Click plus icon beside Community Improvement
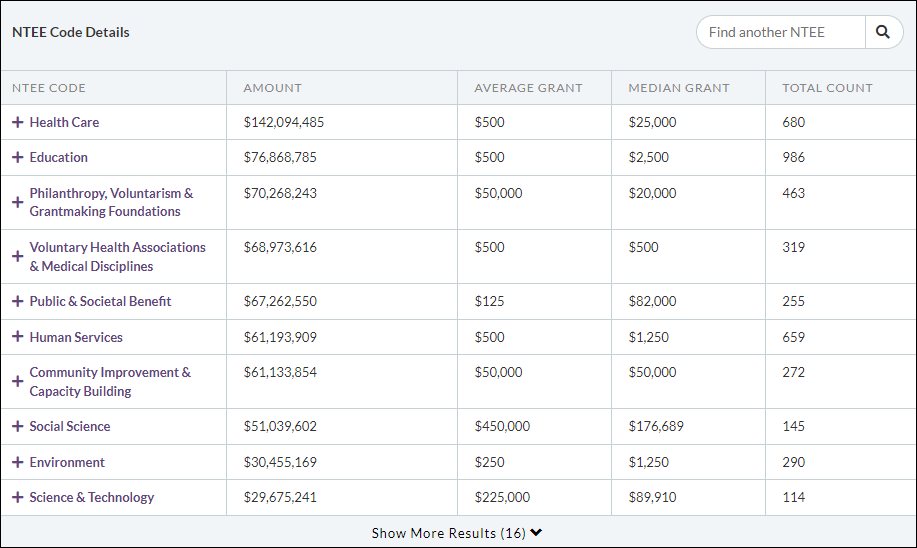 tap(17, 381)
